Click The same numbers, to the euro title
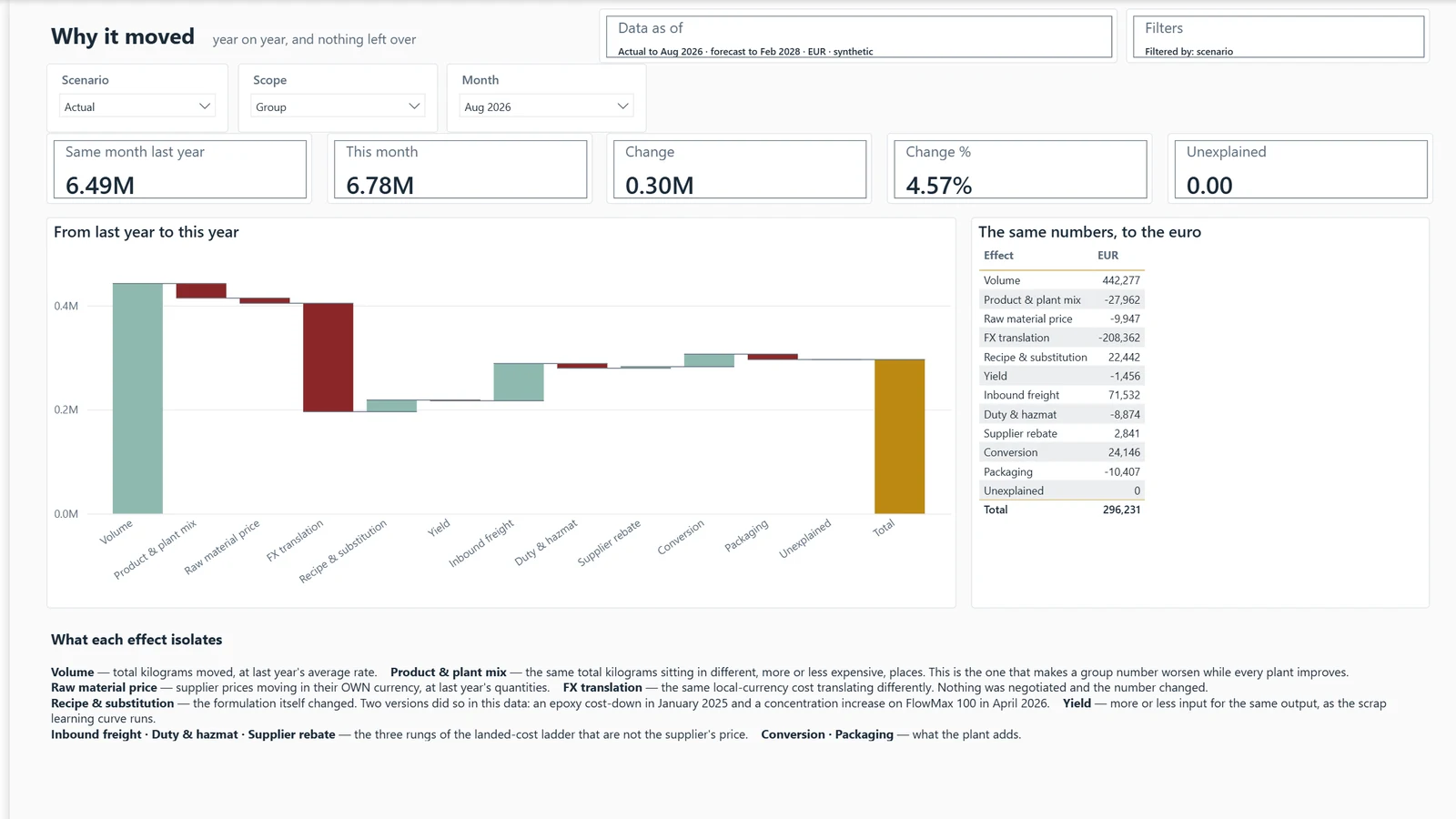The width and height of the screenshot is (1456, 819). click(1089, 232)
